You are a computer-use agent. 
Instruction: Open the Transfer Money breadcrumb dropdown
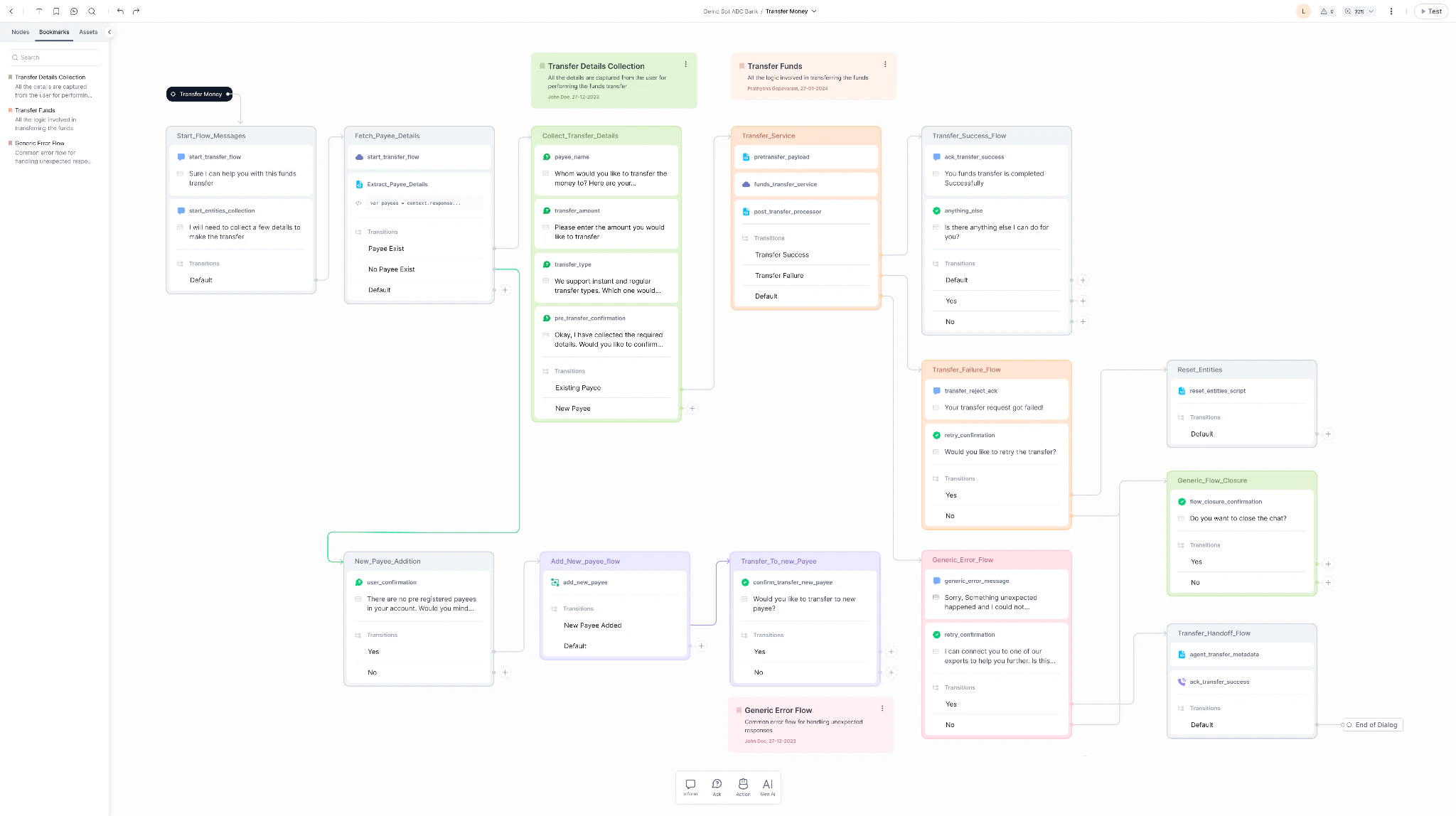pyautogui.click(x=815, y=11)
